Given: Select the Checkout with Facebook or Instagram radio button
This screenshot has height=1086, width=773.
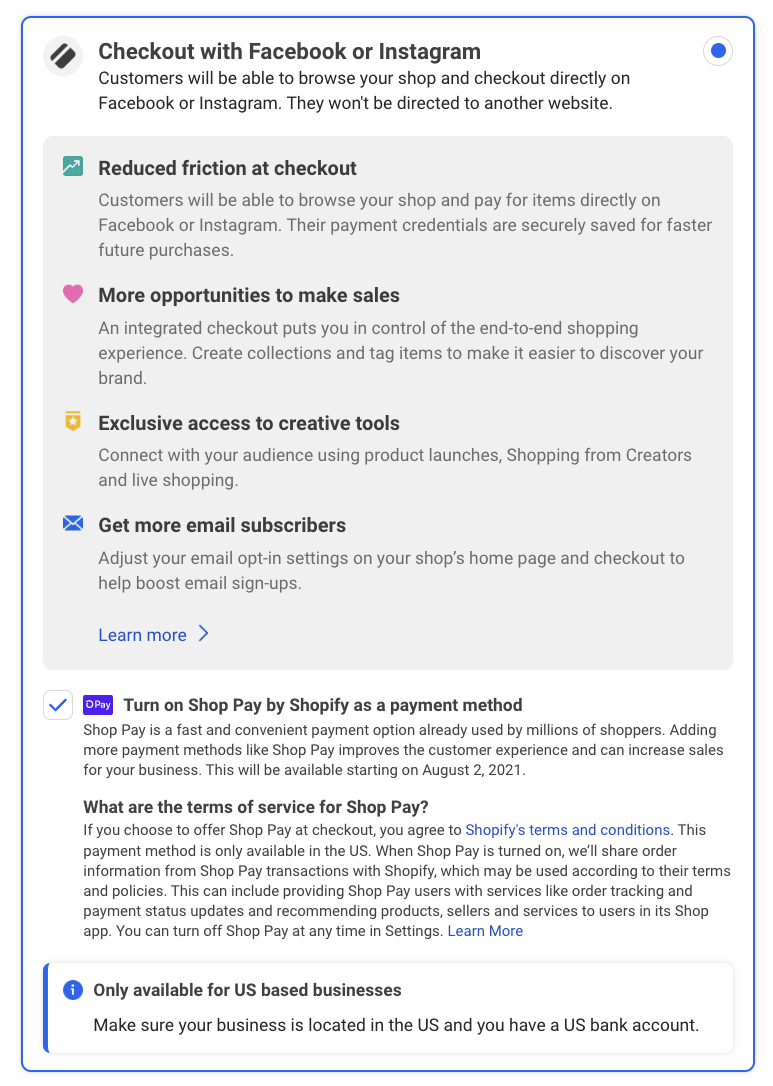Looking at the screenshot, I should click(x=717, y=51).
